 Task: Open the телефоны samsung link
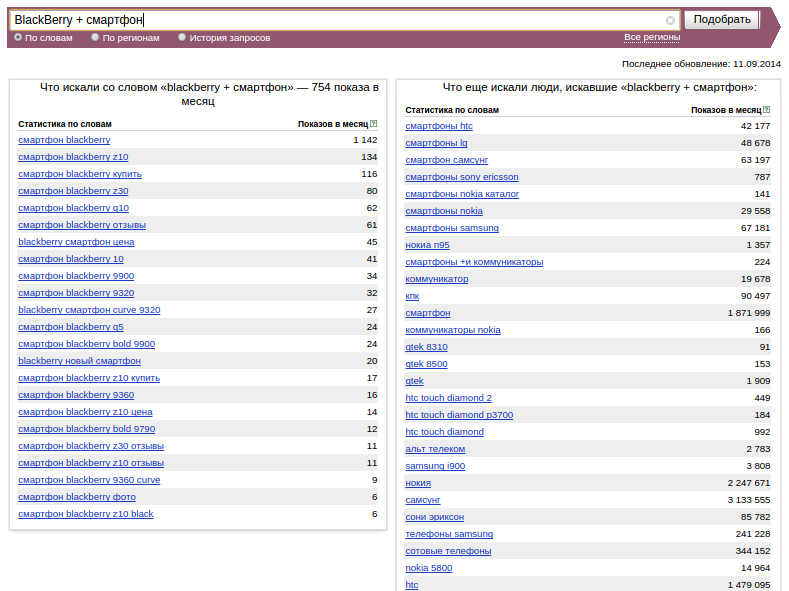[449, 534]
